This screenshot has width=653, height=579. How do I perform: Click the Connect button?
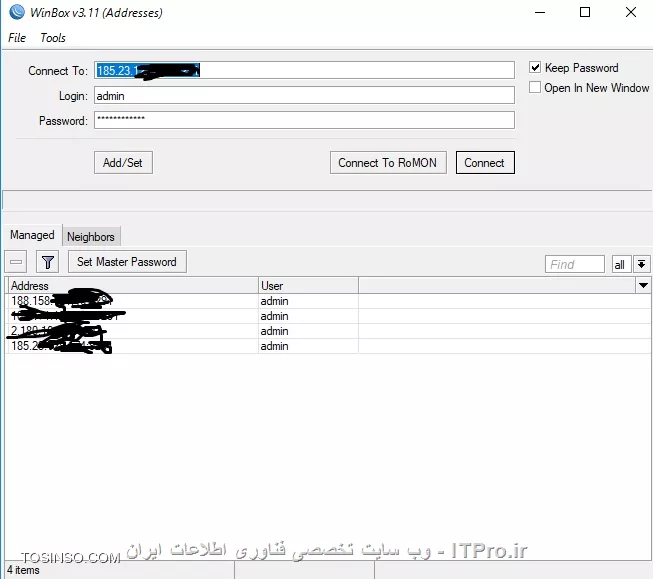pyautogui.click(x=485, y=162)
